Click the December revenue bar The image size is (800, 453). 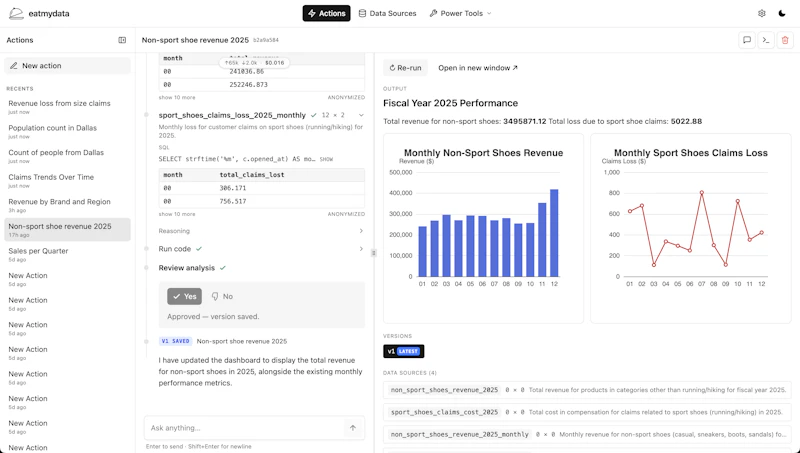point(554,233)
